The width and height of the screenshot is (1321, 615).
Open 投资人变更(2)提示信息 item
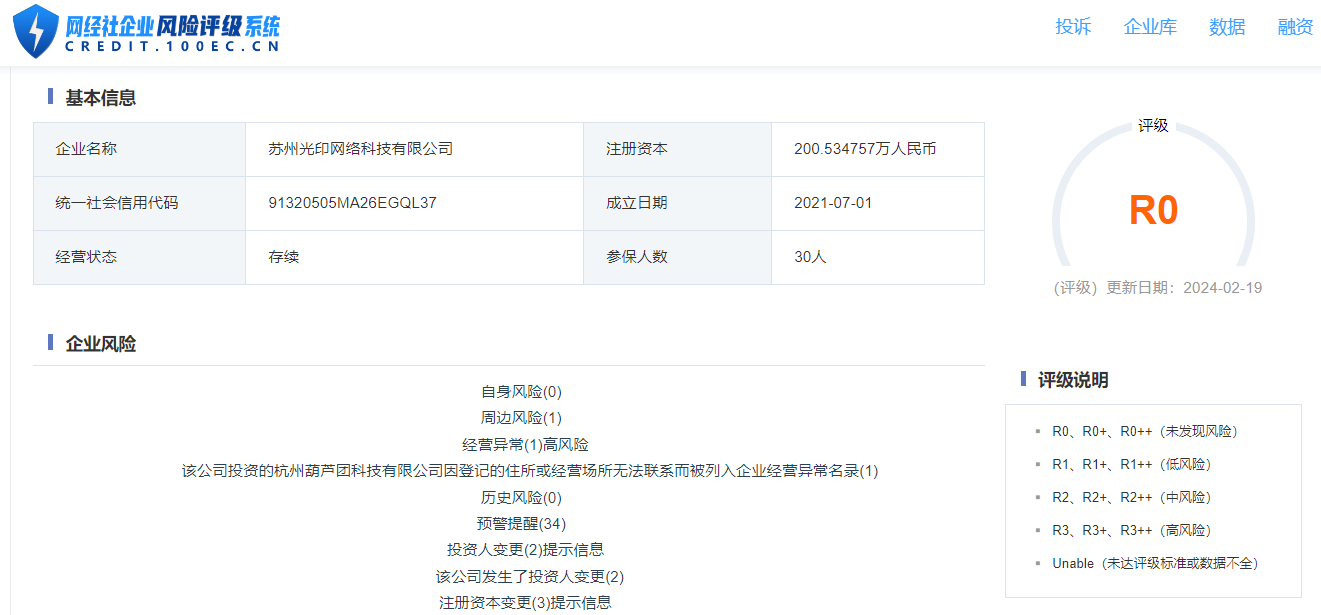click(525, 550)
